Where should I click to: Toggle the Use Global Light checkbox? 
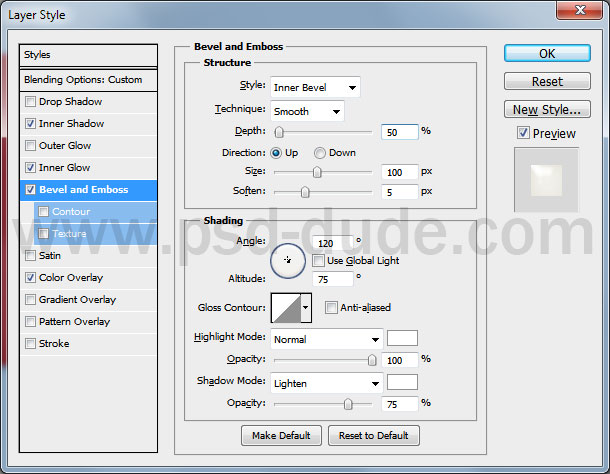click(x=318, y=260)
